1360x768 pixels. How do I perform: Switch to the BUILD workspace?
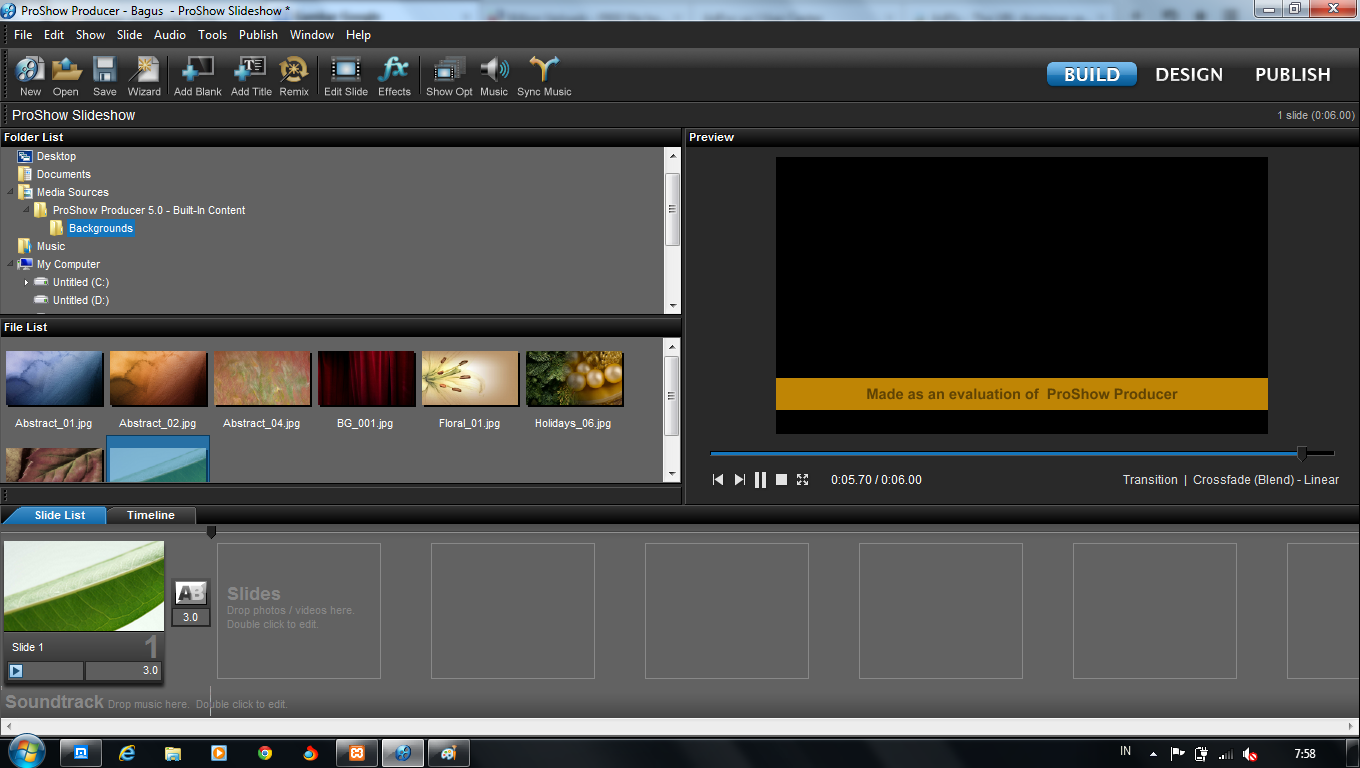click(x=1092, y=74)
